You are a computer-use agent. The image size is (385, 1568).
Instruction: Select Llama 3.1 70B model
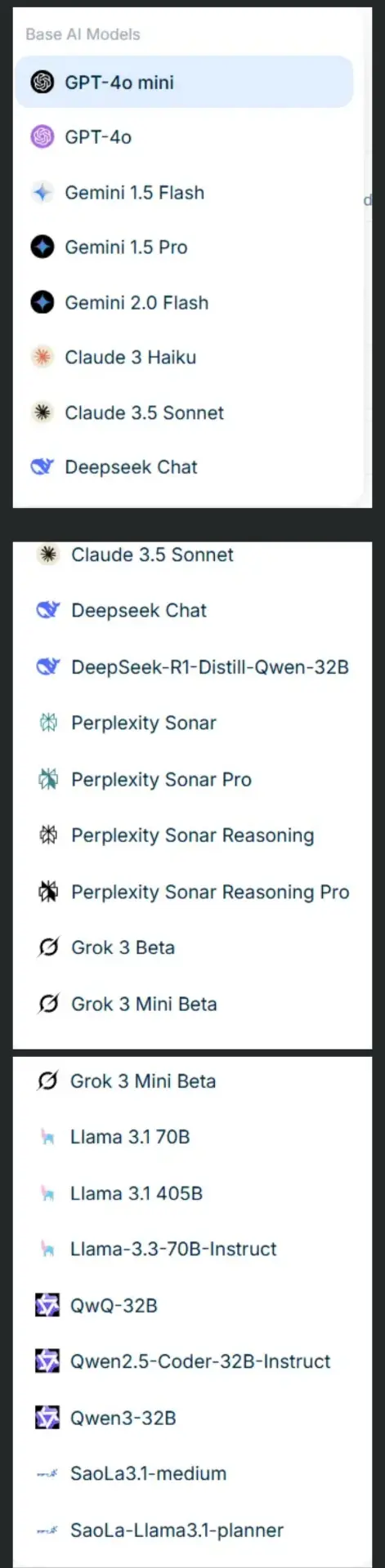pos(193,1137)
